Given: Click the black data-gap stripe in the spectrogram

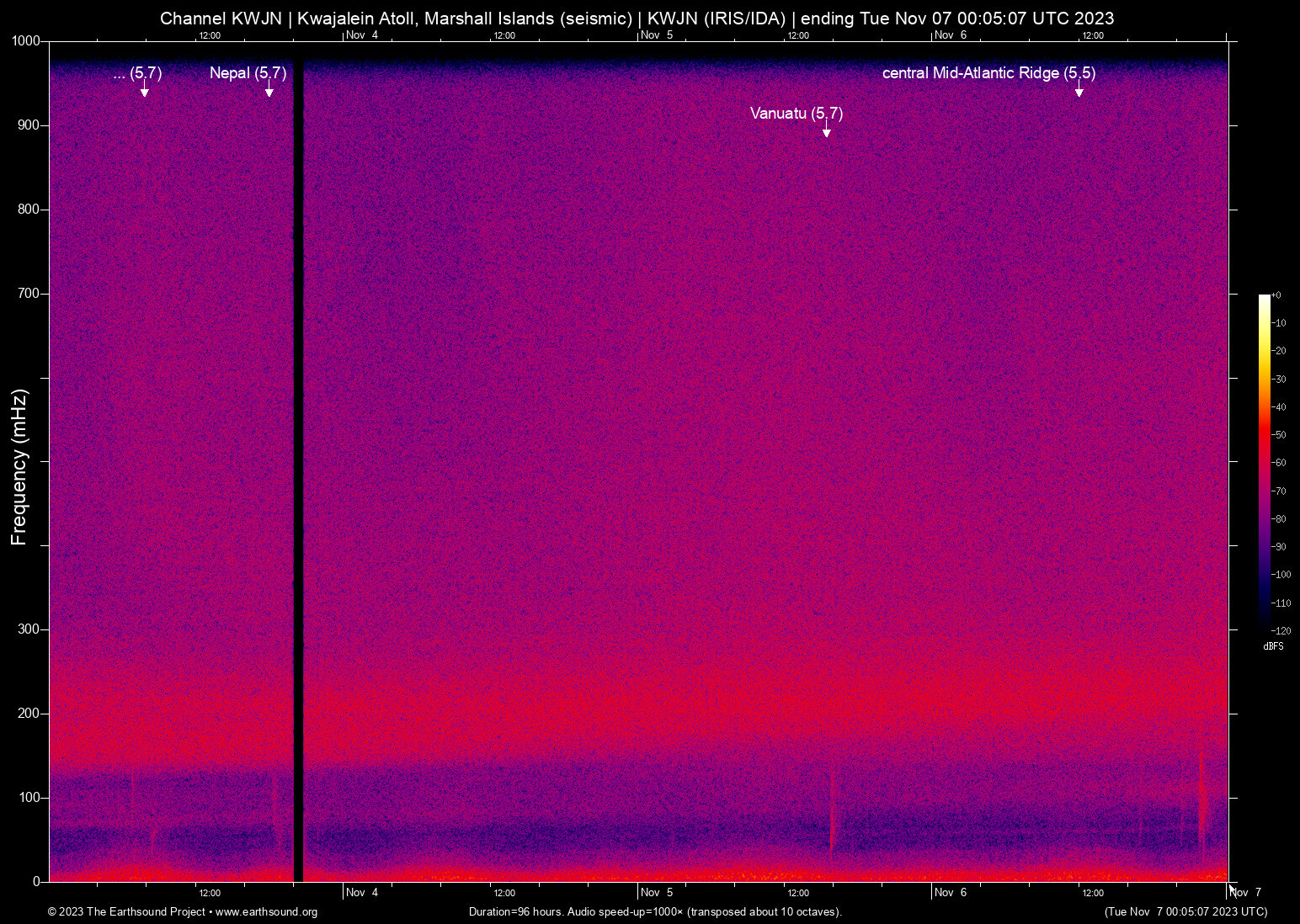Looking at the screenshot, I should [299, 463].
